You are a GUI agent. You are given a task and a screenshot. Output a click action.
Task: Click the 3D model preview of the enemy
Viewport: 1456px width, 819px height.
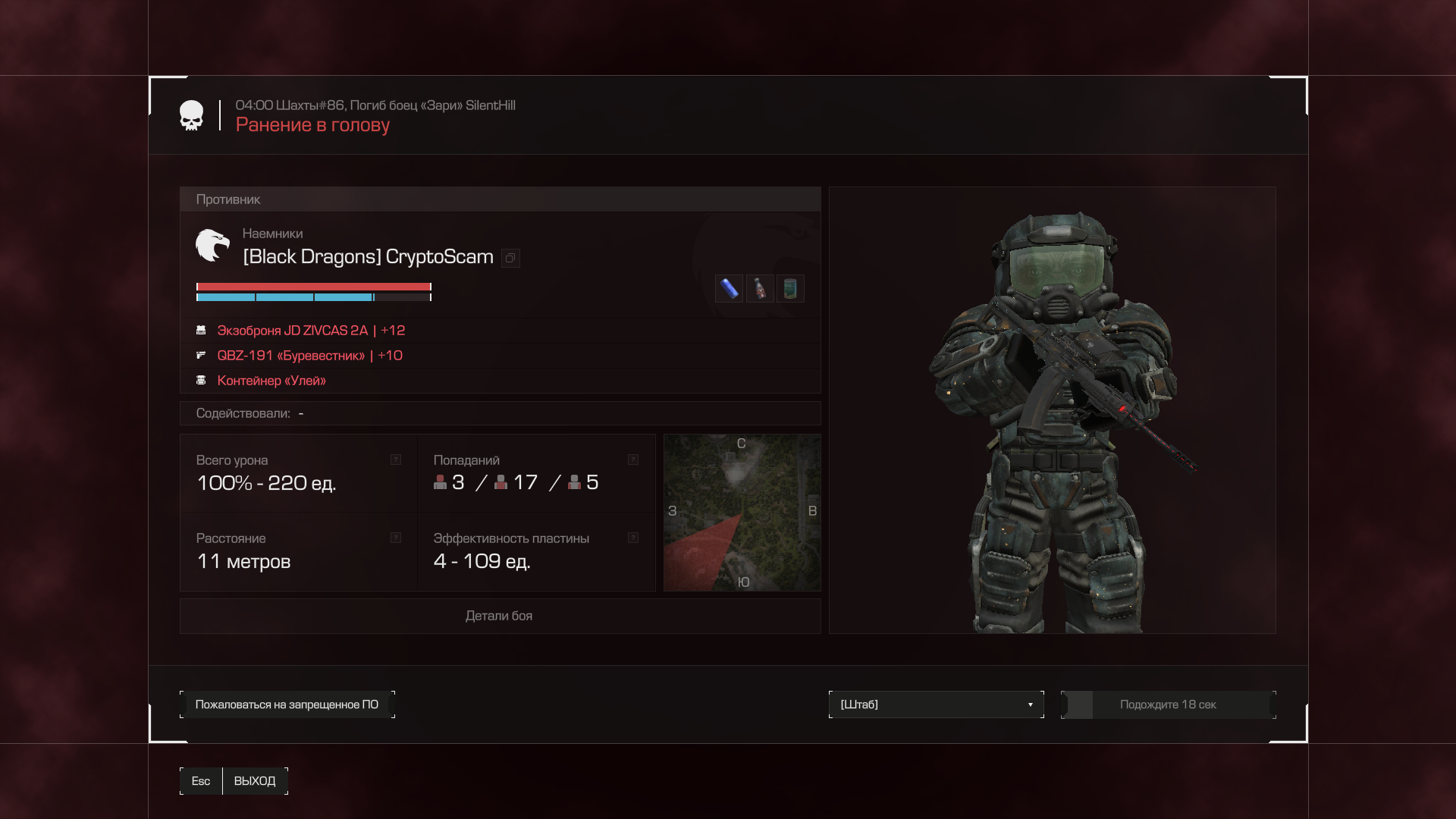click(x=1053, y=410)
